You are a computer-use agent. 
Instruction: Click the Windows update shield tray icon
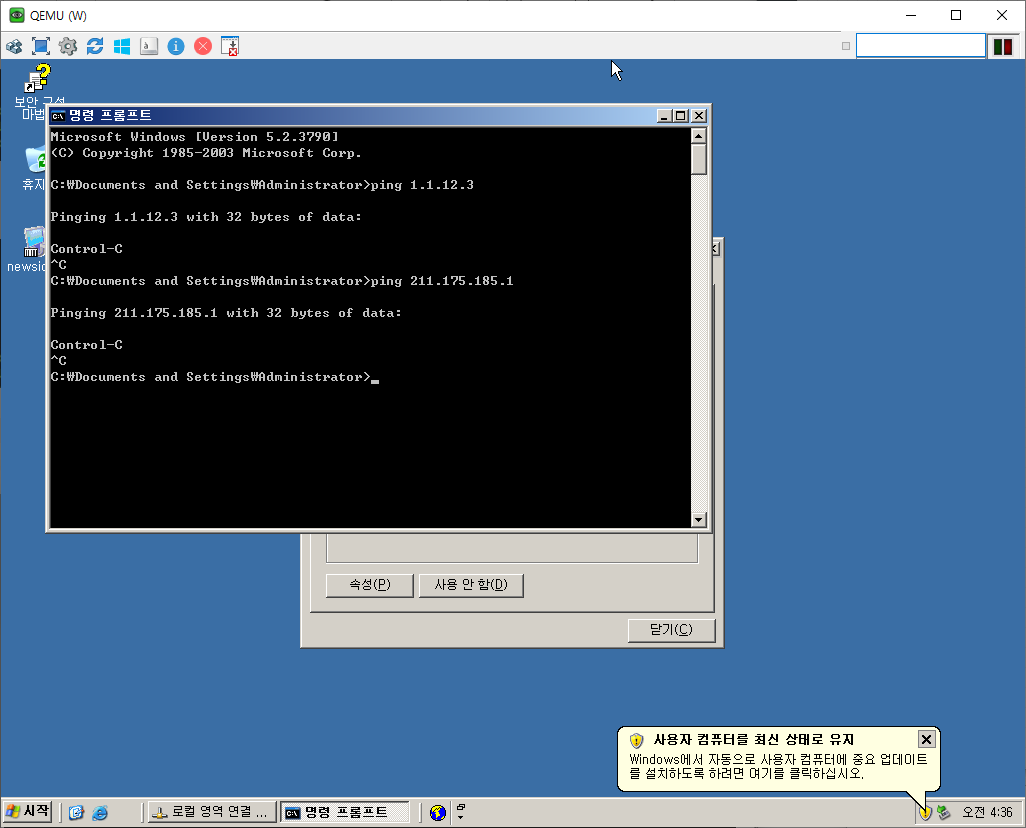pyautogui.click(x=925, y=814)
